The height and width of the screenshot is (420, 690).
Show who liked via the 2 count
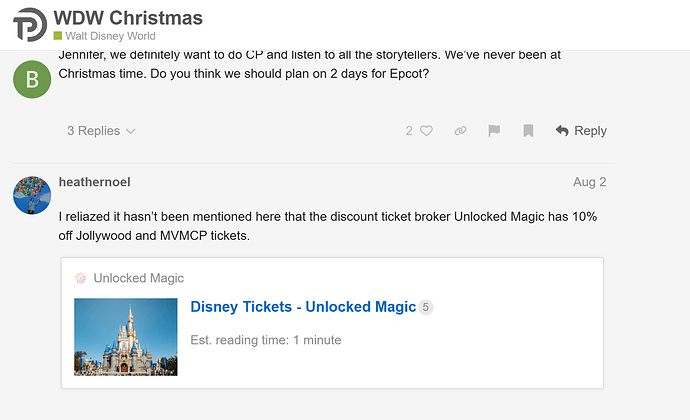[409, 131]
